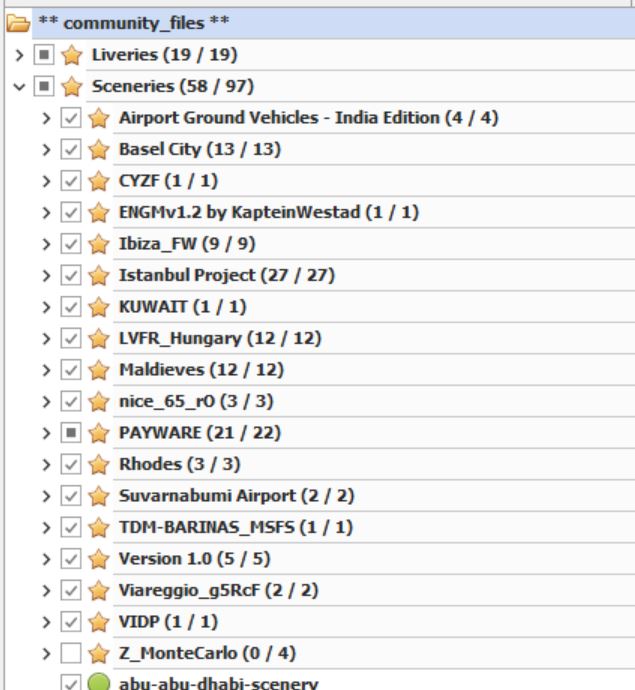Click the star icon beside nice_65_r0
Image resolution: width=635 pixels, height=690 pixels.
click(99, 401)
